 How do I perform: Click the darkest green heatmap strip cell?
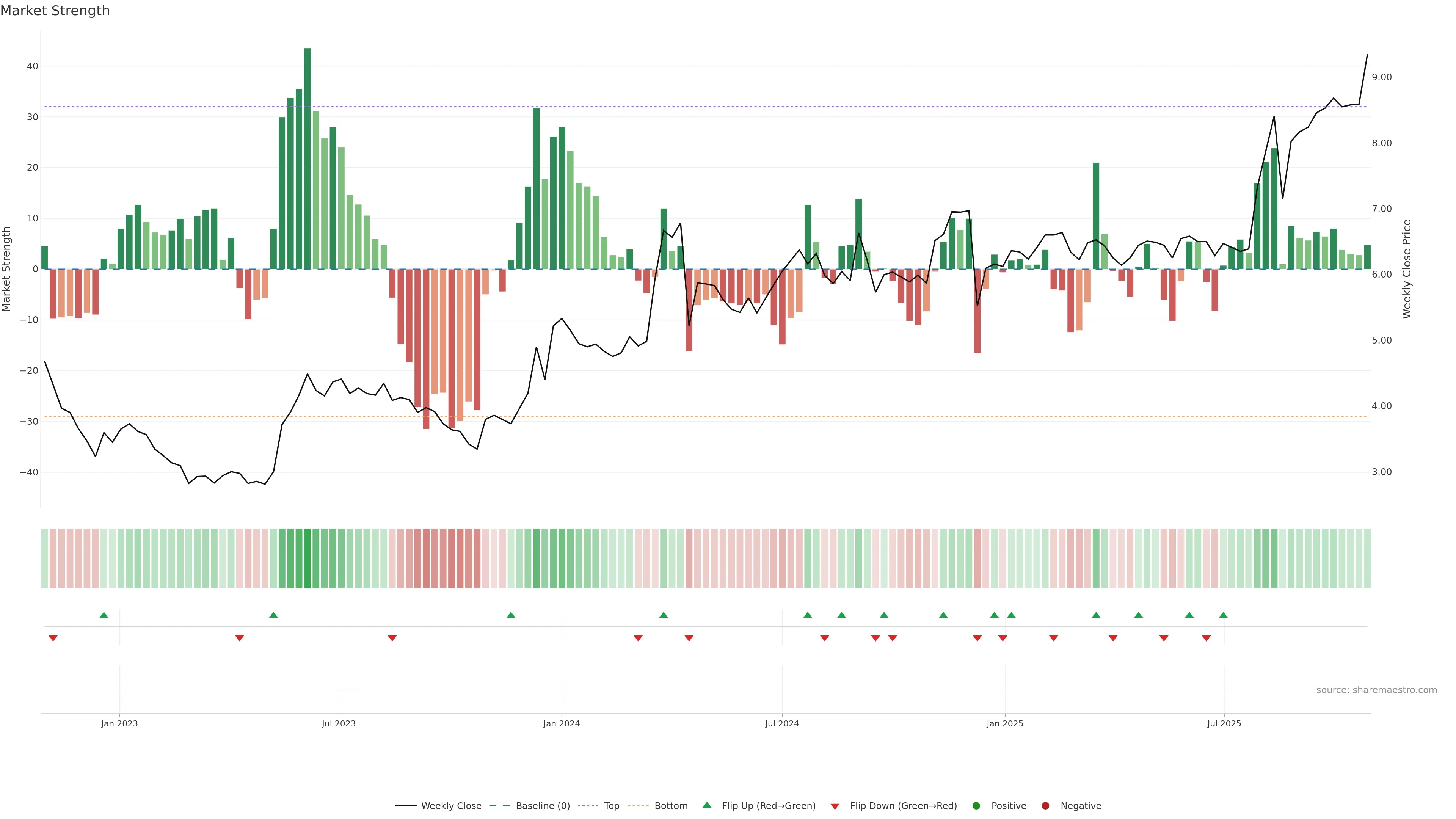[x=308, y=559]
